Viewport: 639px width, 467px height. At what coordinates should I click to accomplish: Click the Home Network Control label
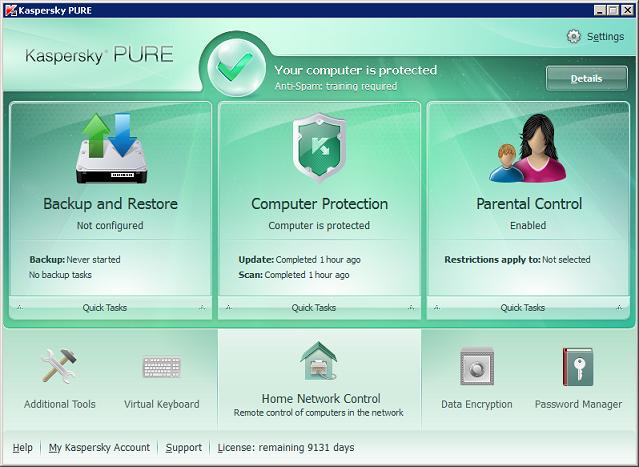click(x=321, y=398)
